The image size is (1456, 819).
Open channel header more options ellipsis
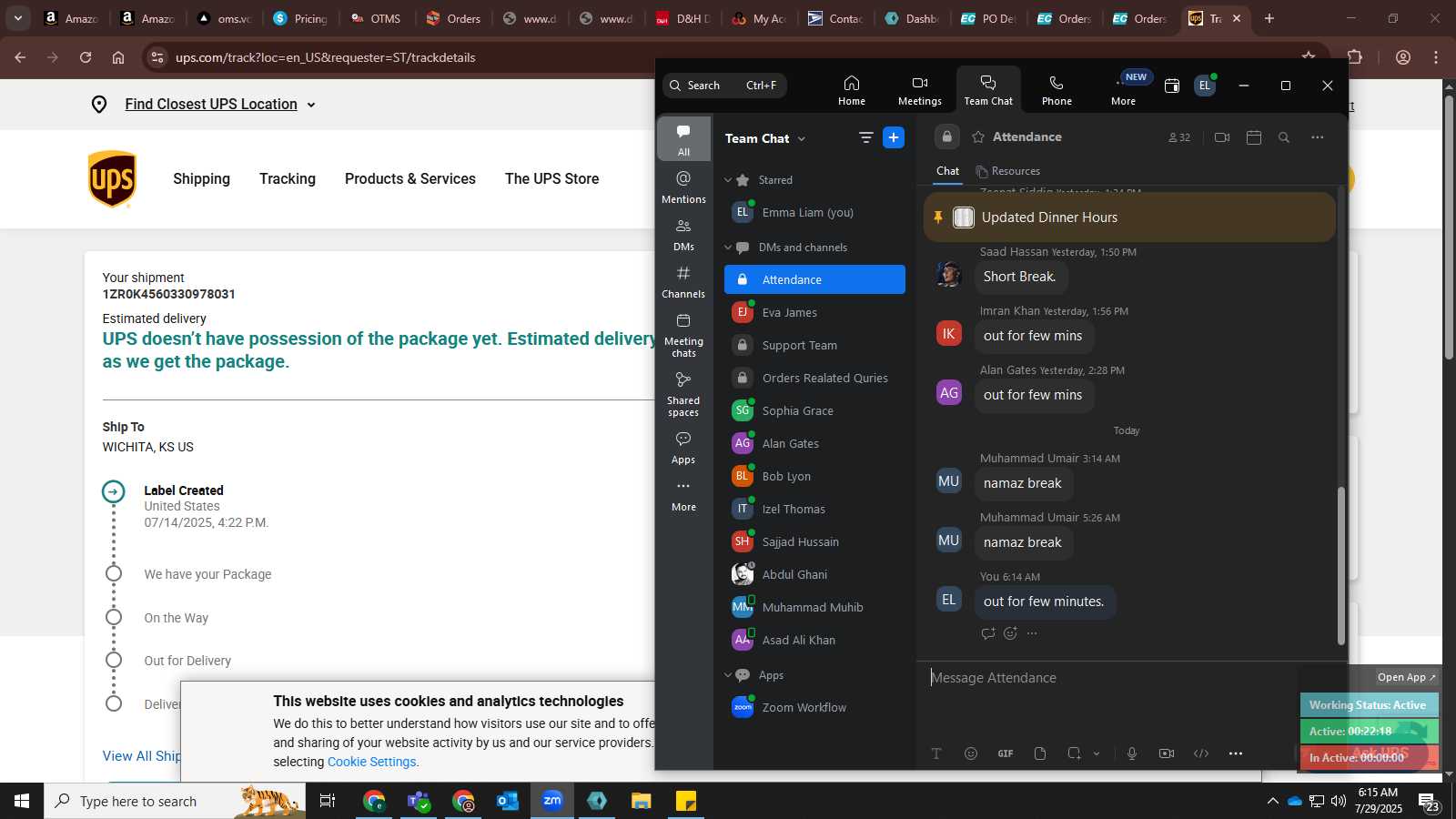coord(1318,137)
